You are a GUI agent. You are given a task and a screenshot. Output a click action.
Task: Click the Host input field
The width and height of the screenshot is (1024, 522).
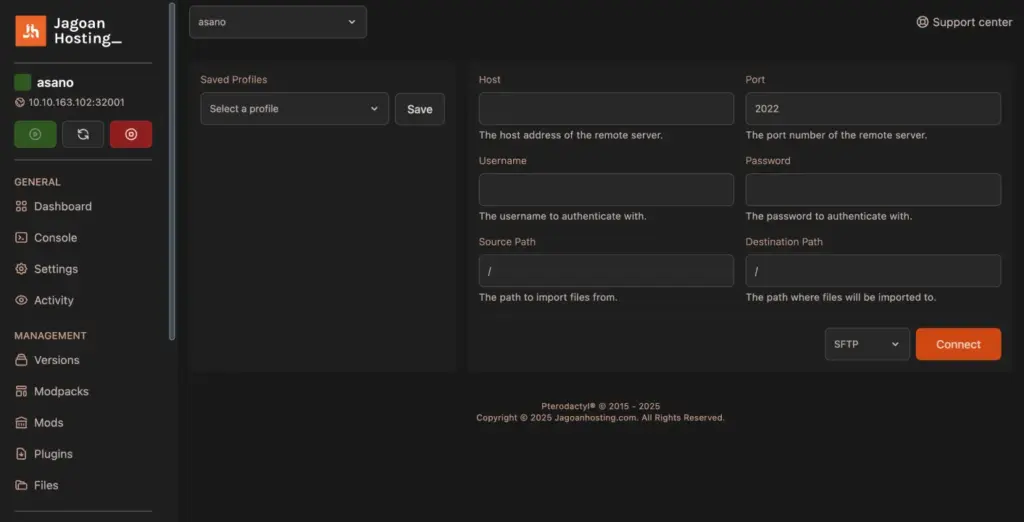606,108
